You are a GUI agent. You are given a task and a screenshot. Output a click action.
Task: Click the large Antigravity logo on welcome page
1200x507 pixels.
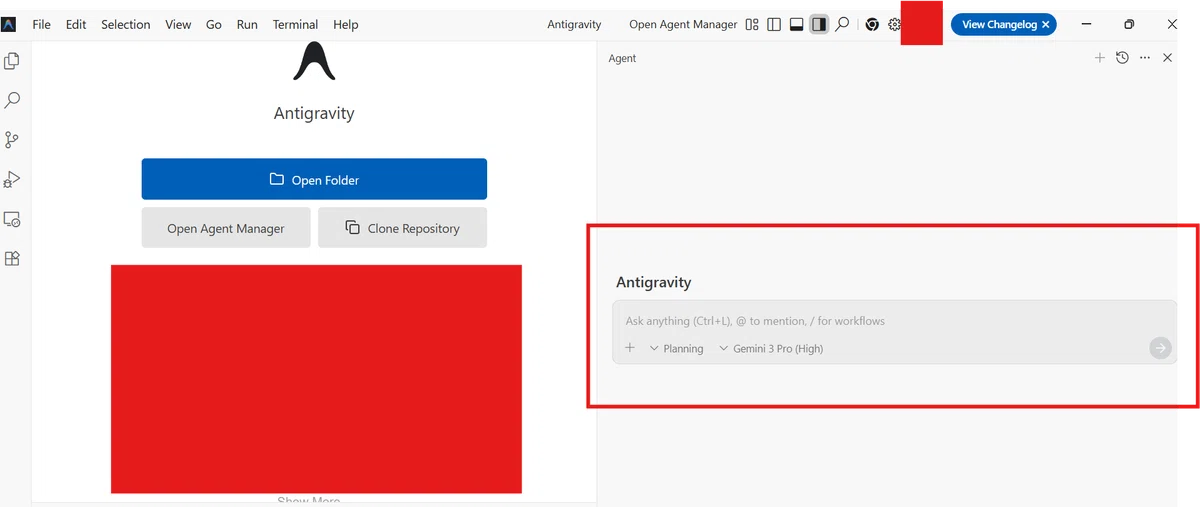pyautogui.click(x=314, y=61)
